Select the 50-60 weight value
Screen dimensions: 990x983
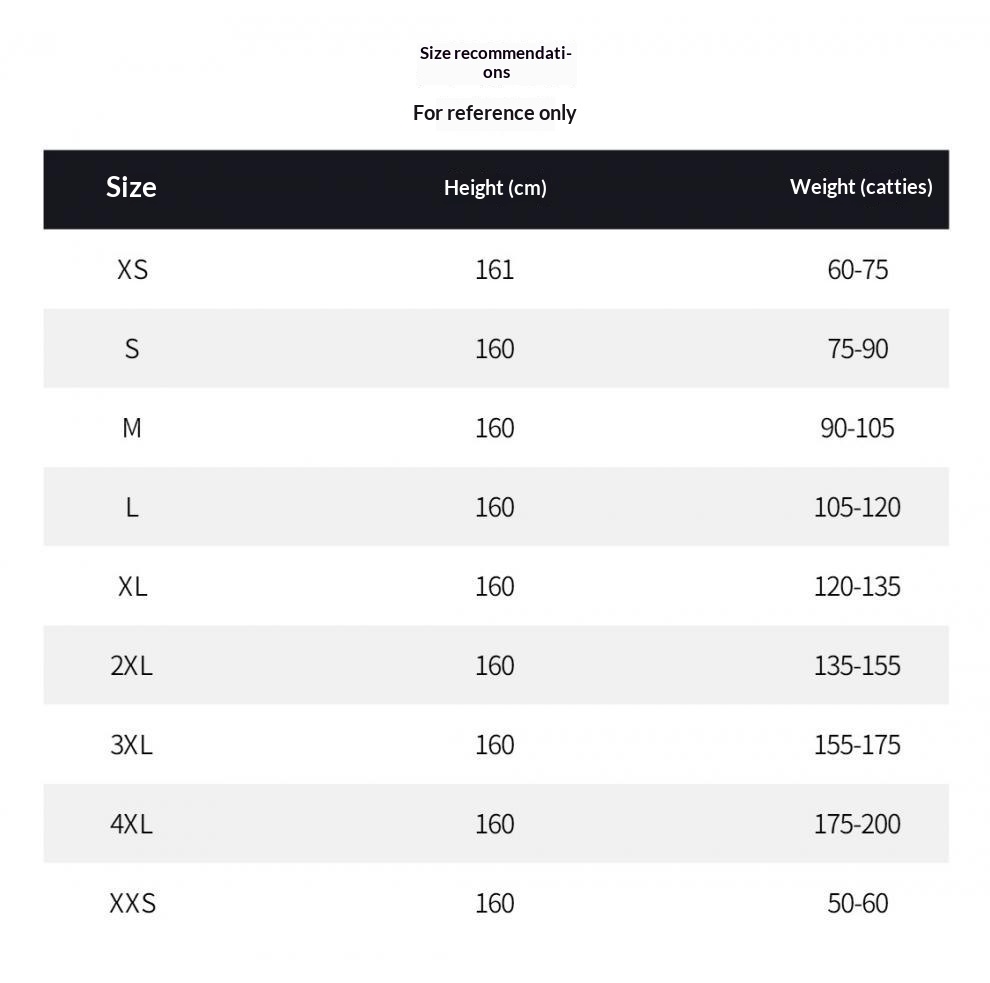tap(857, 903)
